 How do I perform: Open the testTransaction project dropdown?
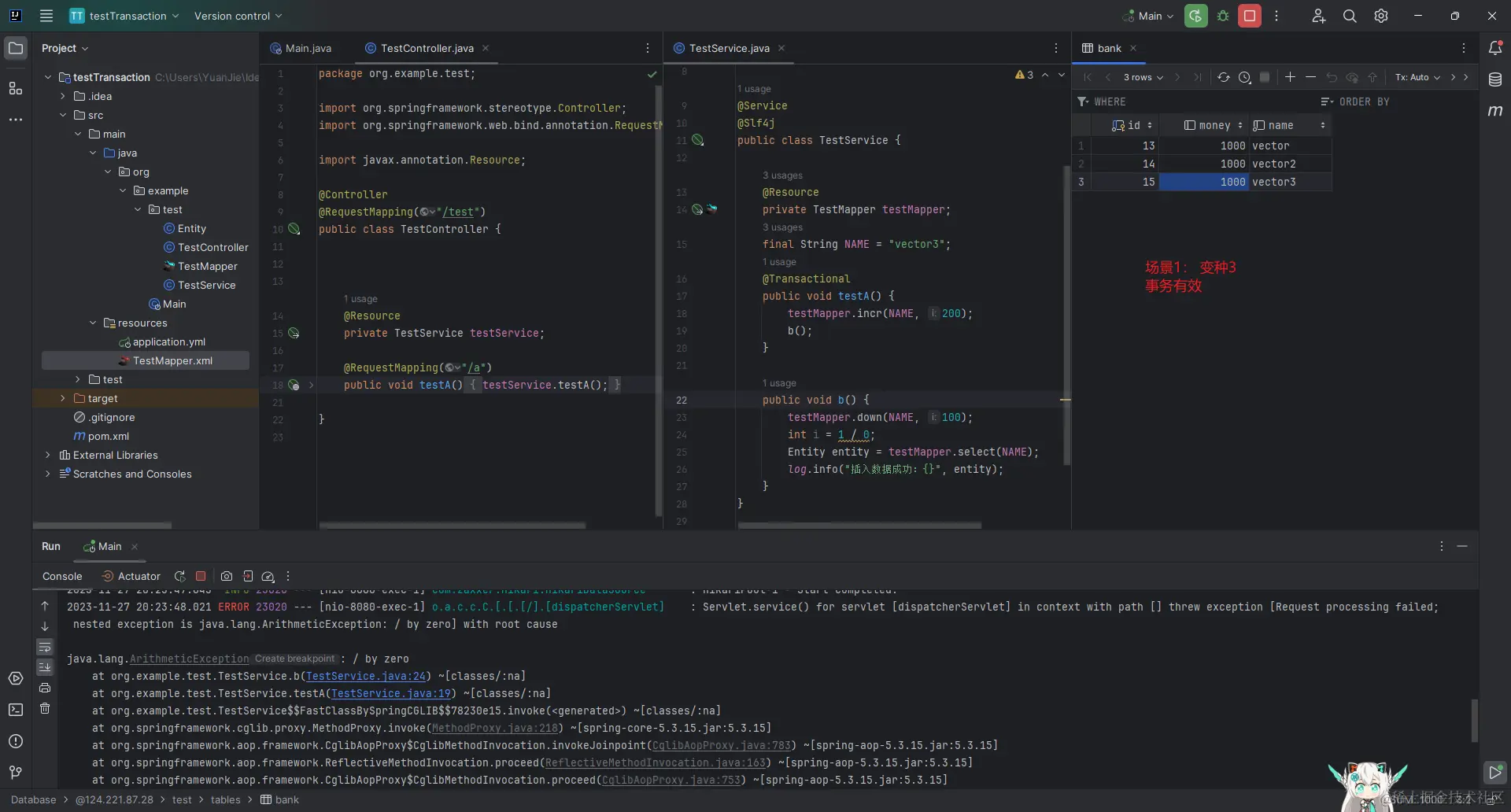[x=124, y=16]
